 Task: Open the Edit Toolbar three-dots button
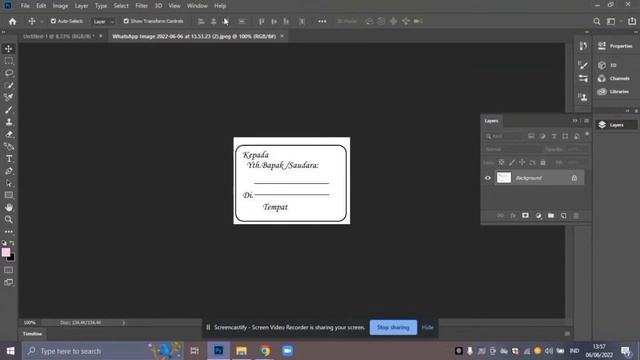(x=9, y=231)
